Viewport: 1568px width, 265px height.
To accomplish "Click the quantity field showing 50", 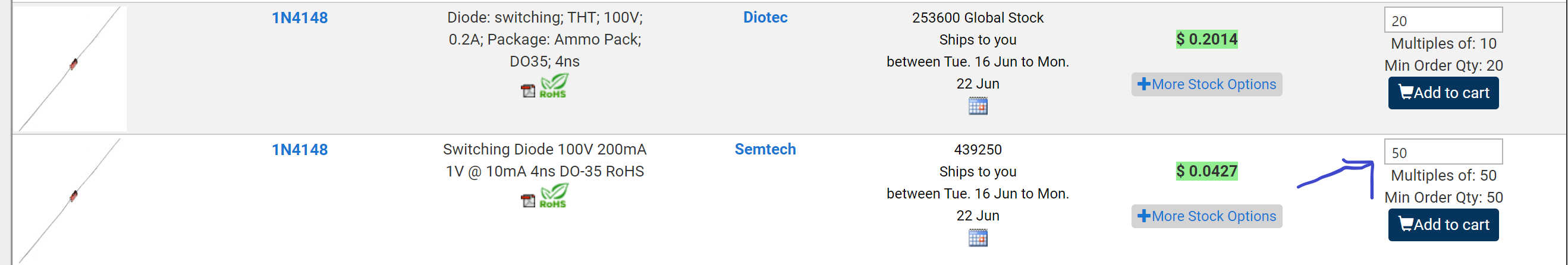I will click(1443, 152).
